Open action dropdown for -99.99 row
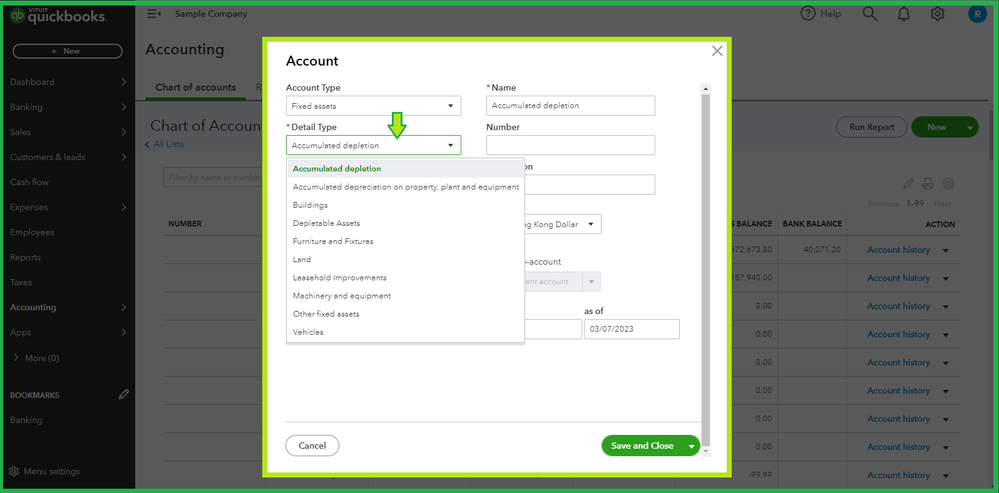This screenshot has height=493, width=999. pos(945,475)
